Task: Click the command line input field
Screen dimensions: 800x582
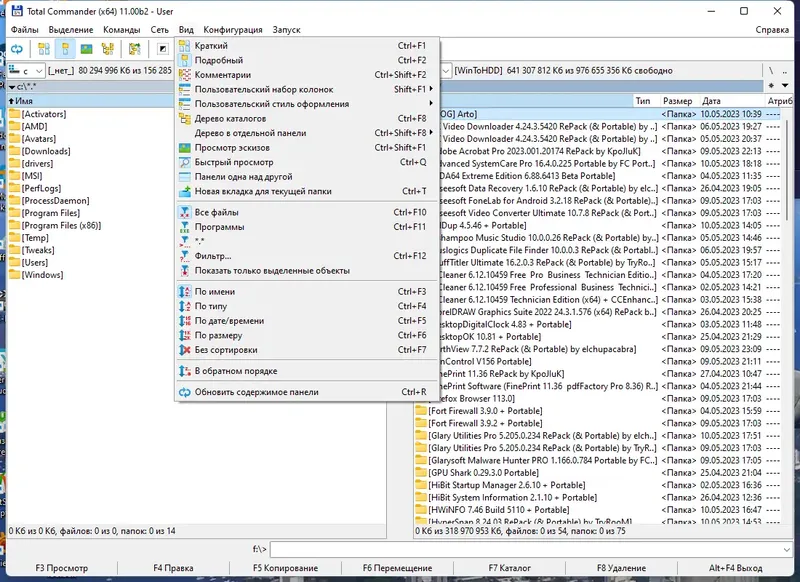Action: click(x=526, y=549)
